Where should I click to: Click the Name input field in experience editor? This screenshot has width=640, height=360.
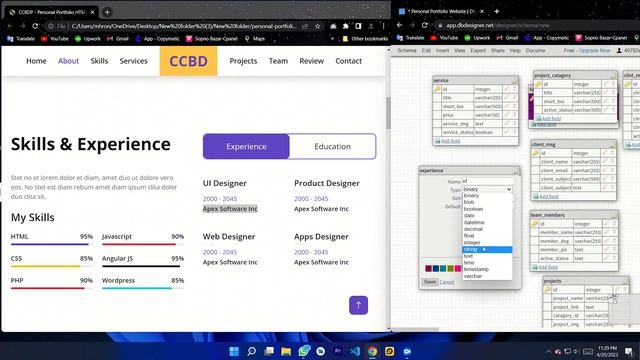click(x=488, y=181)
